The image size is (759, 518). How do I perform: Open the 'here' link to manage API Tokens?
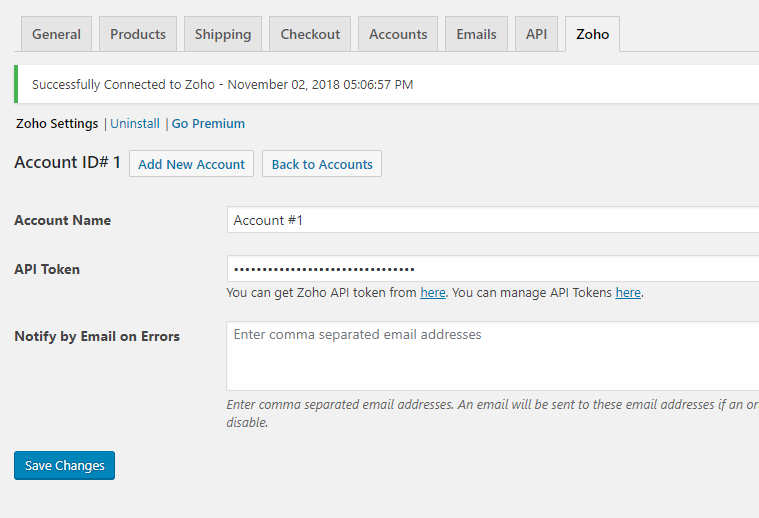tap(628, 293)
